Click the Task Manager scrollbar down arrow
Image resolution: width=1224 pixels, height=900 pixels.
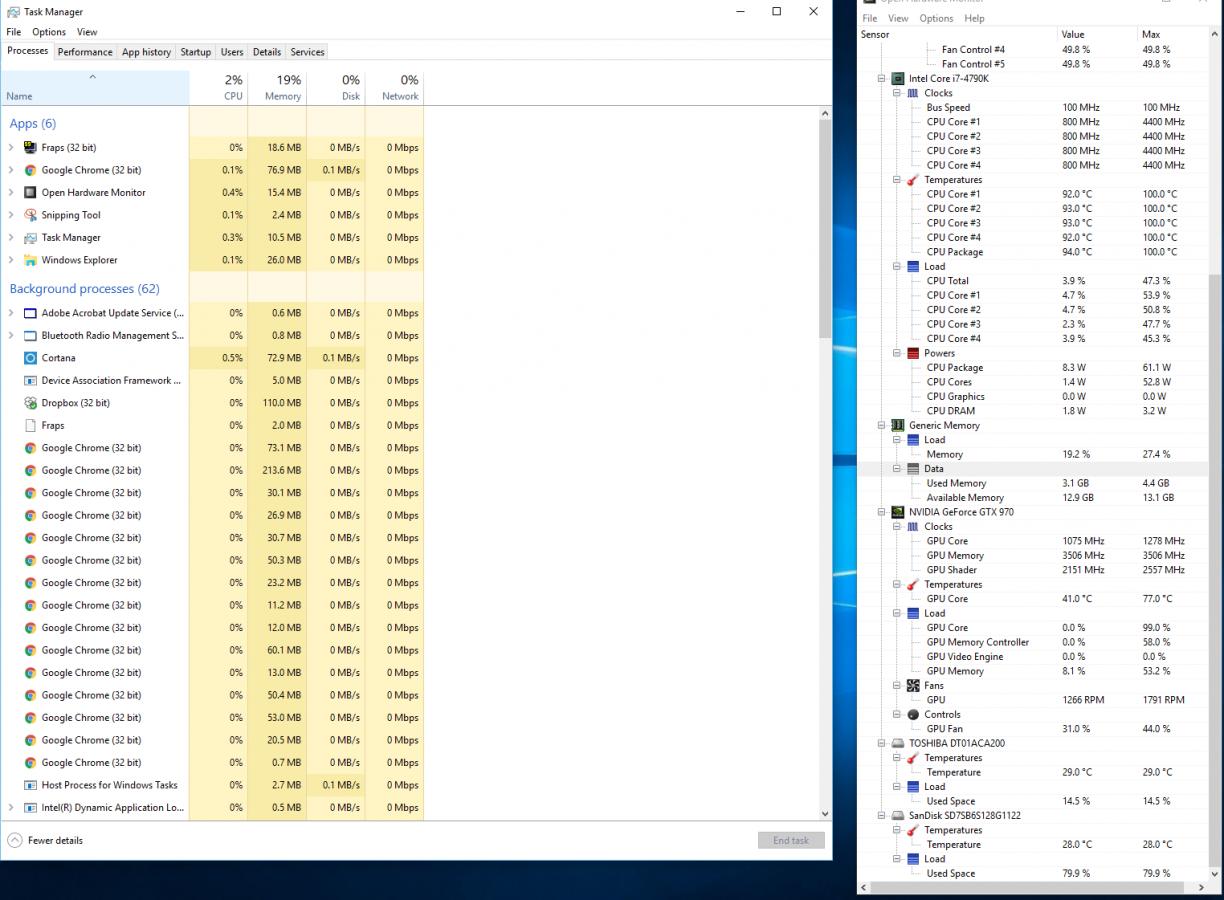(x=825, y=813)
